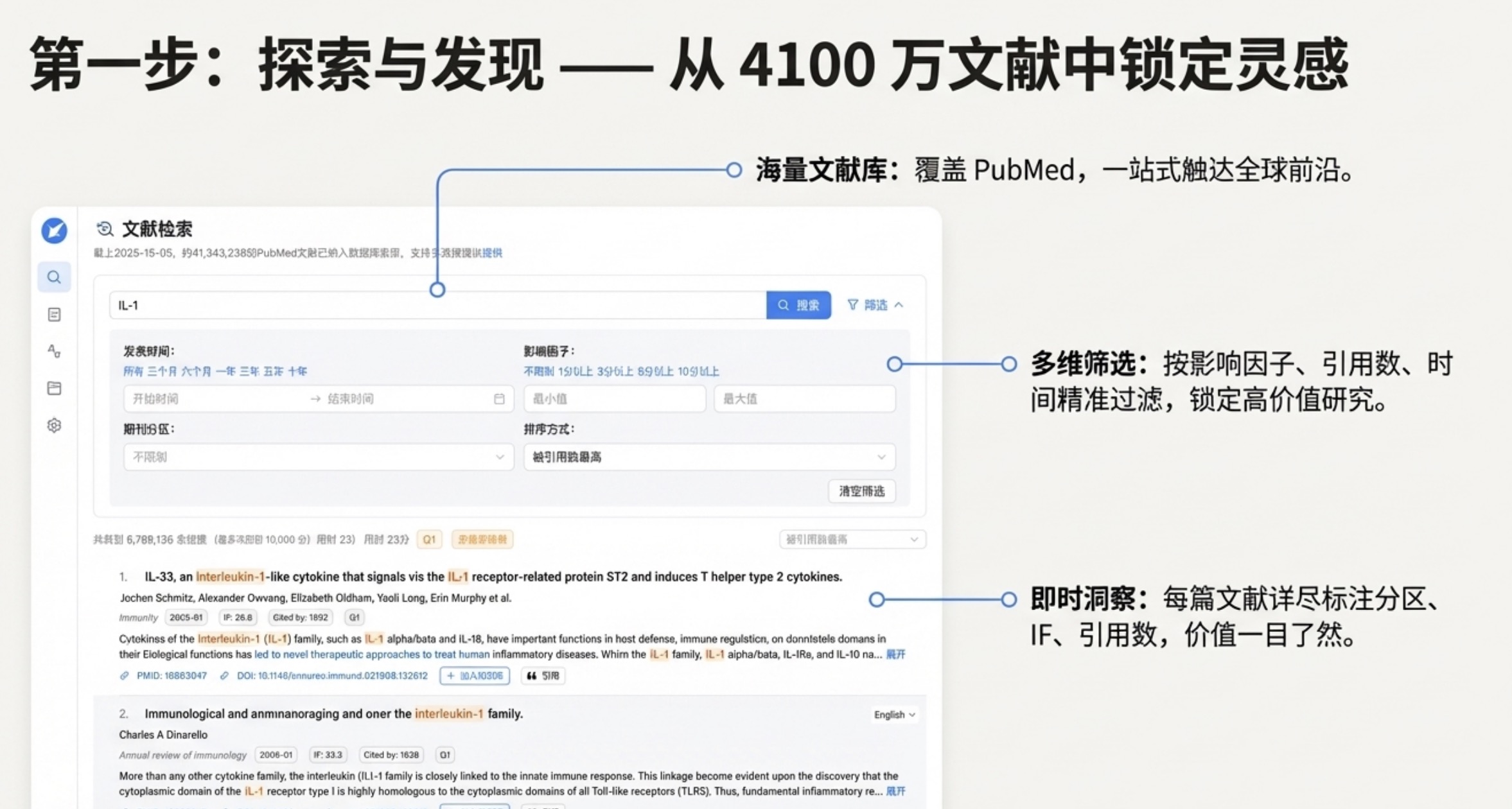Open the settings gear sidebar icon
The height and width of the screenshot is (809, 1512).
tap(54, 426)
